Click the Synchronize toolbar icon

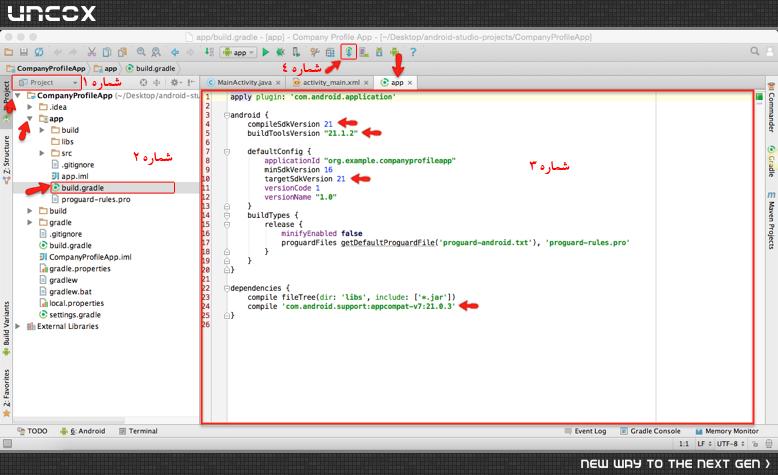coord(38,52)
